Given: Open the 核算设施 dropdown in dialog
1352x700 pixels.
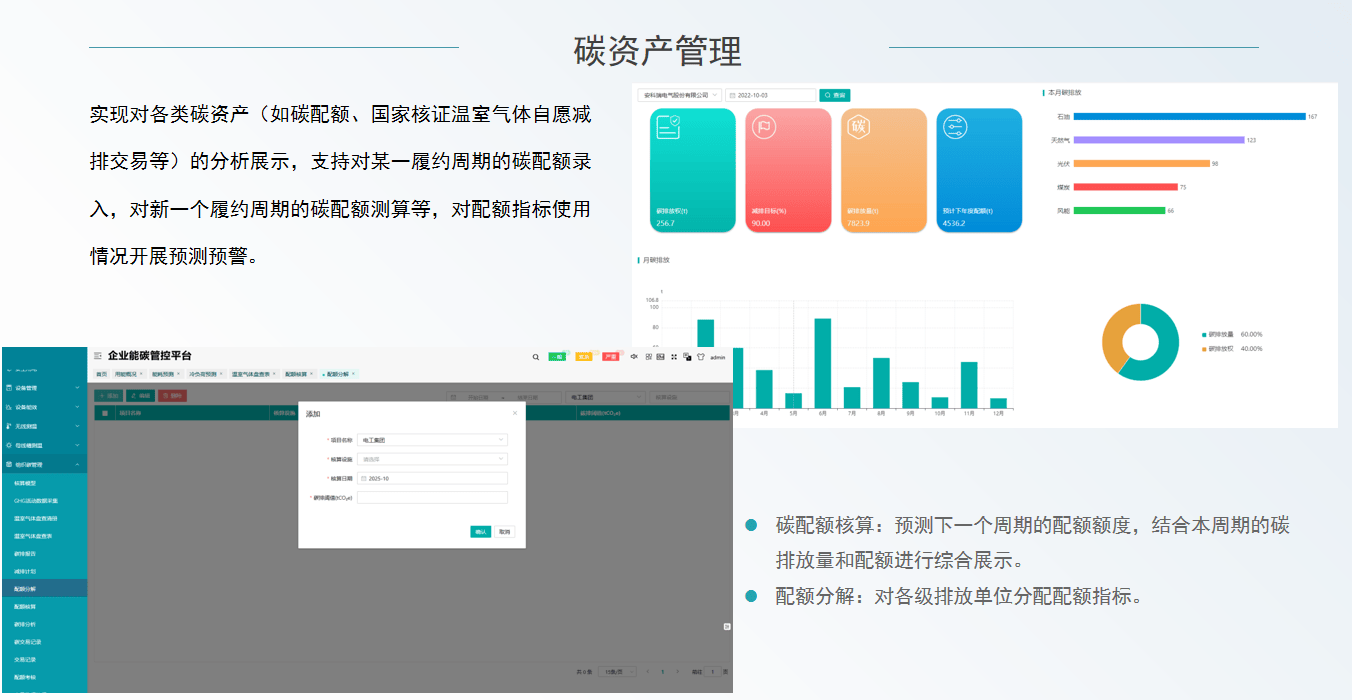Looking at the screenshot, I should coord(432,459).
